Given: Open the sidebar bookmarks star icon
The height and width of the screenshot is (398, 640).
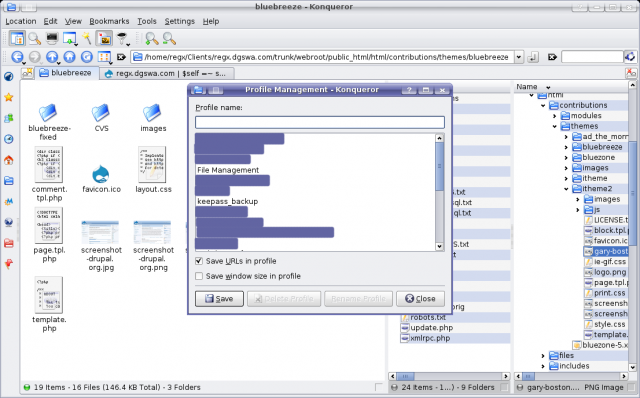Looking at the screenshot, I should (9, 97).
